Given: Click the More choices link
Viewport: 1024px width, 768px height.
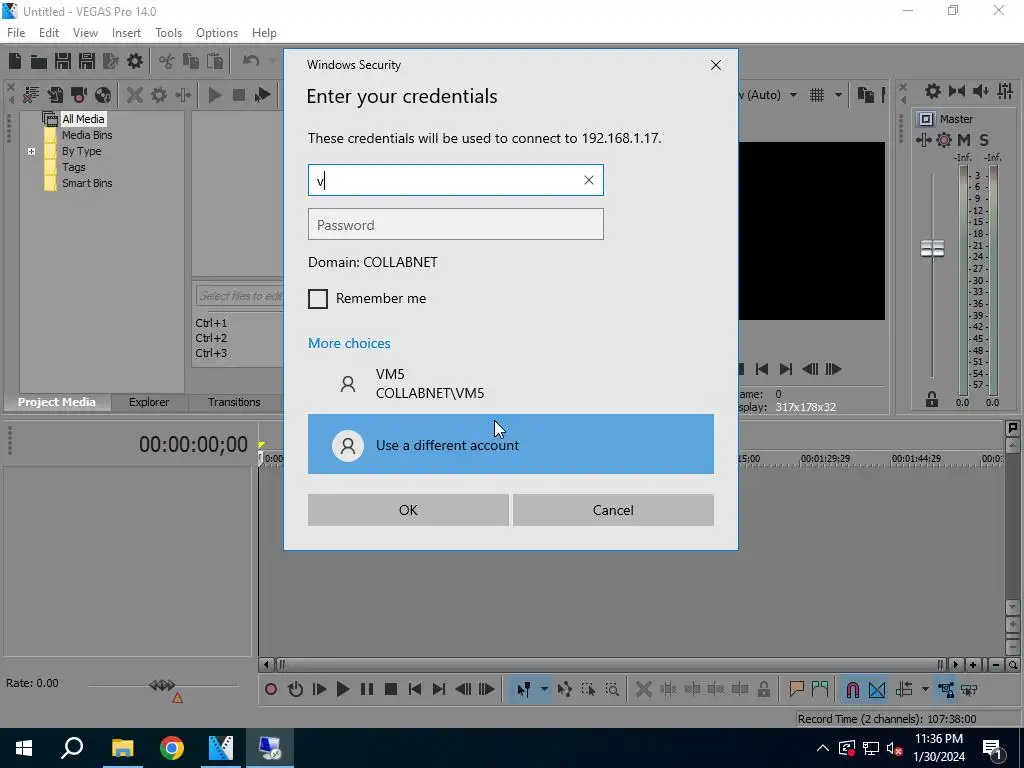Looking at the screenshot, I should [349, 343].
